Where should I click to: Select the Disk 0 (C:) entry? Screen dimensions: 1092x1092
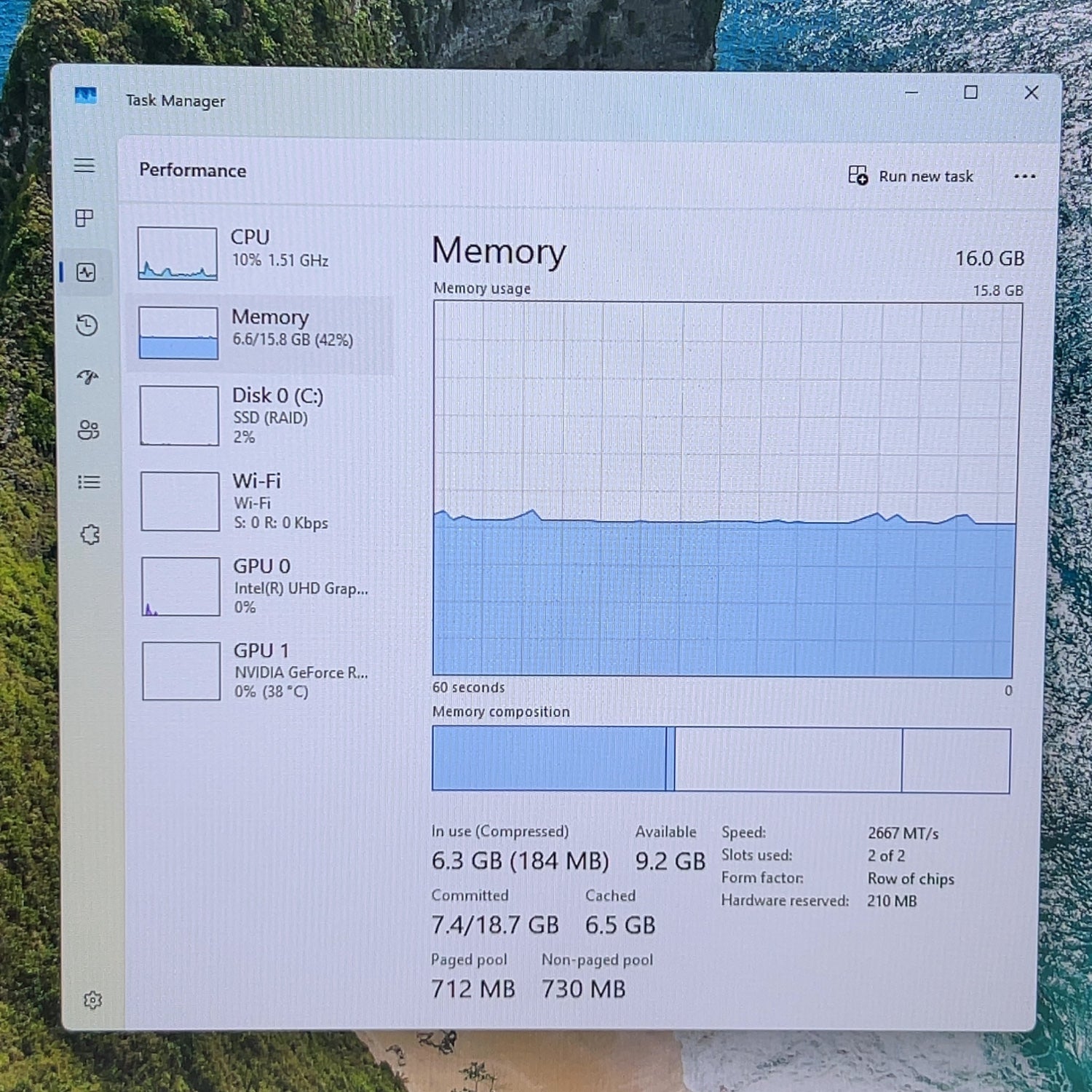click(261, 416)
